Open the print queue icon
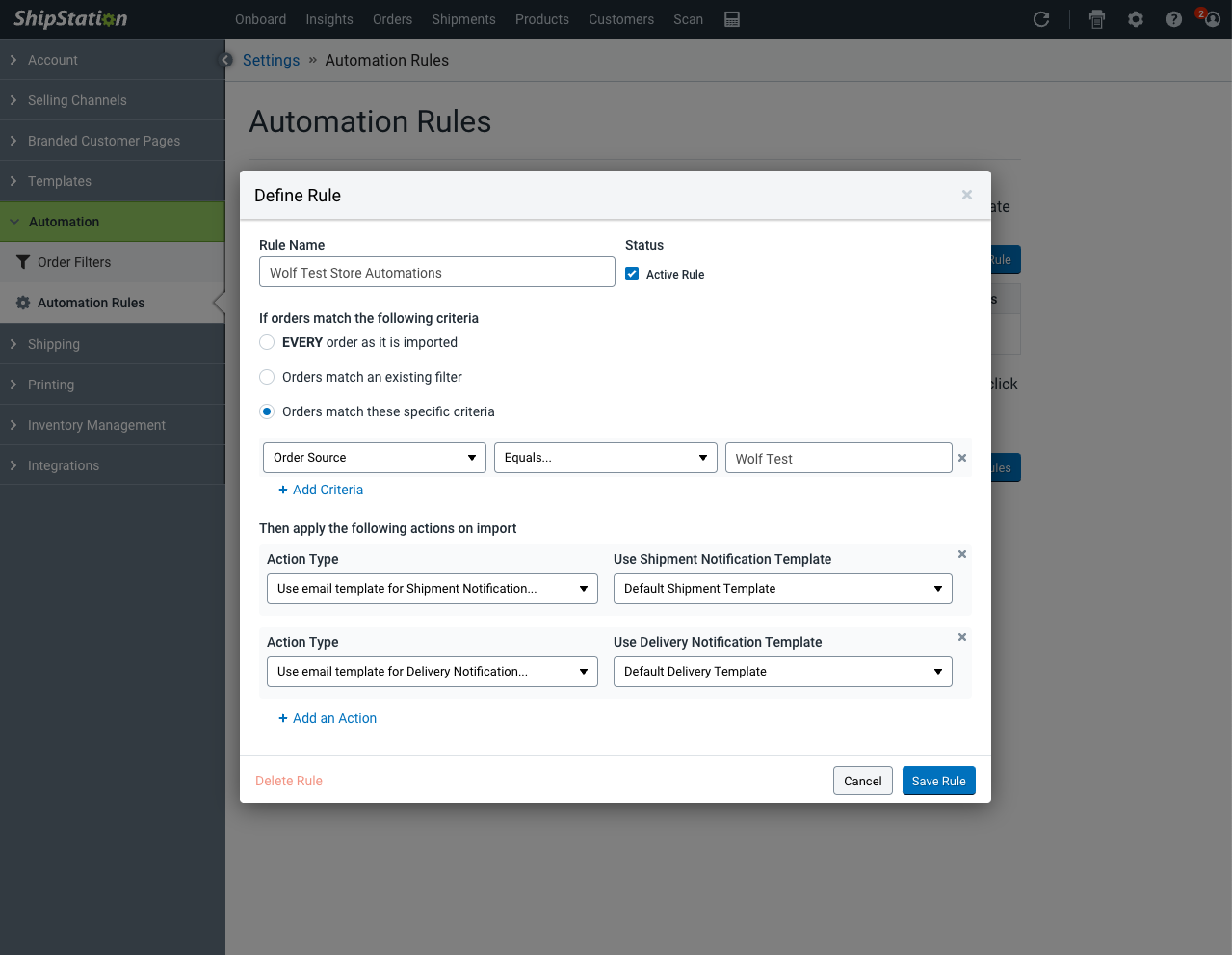 (x=1097, y=19)
